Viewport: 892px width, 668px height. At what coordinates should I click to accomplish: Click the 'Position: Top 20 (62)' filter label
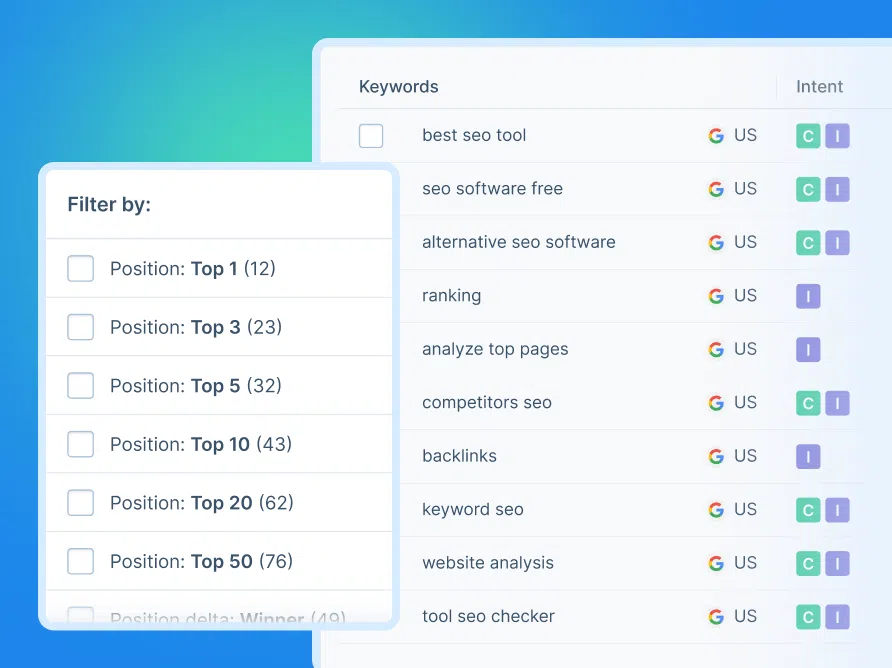(x=202, y=503)
